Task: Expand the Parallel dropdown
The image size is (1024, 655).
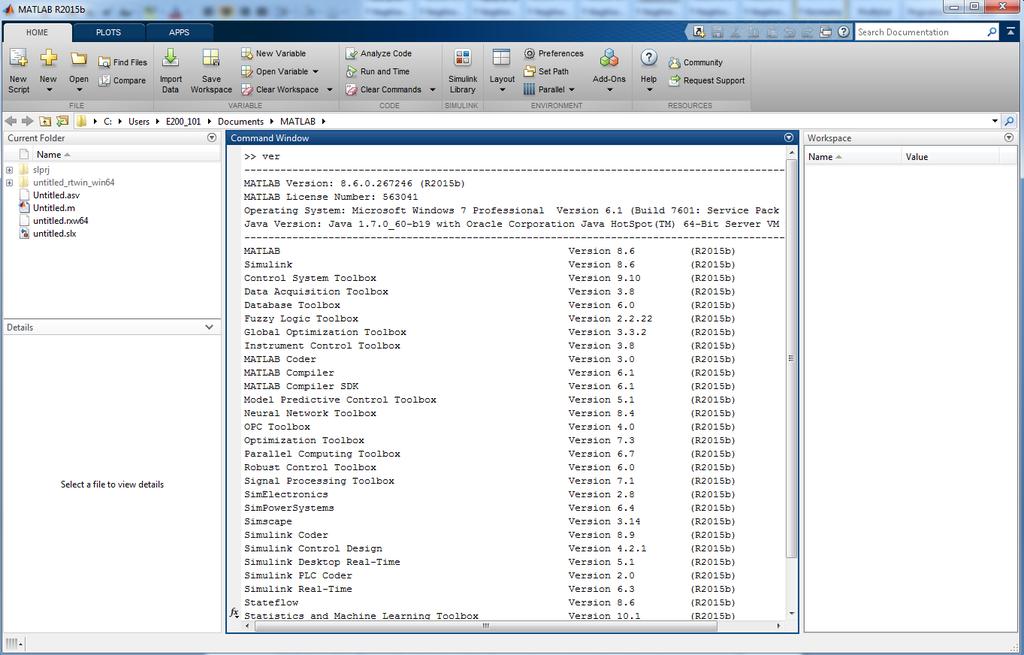Action: point(572,89)
